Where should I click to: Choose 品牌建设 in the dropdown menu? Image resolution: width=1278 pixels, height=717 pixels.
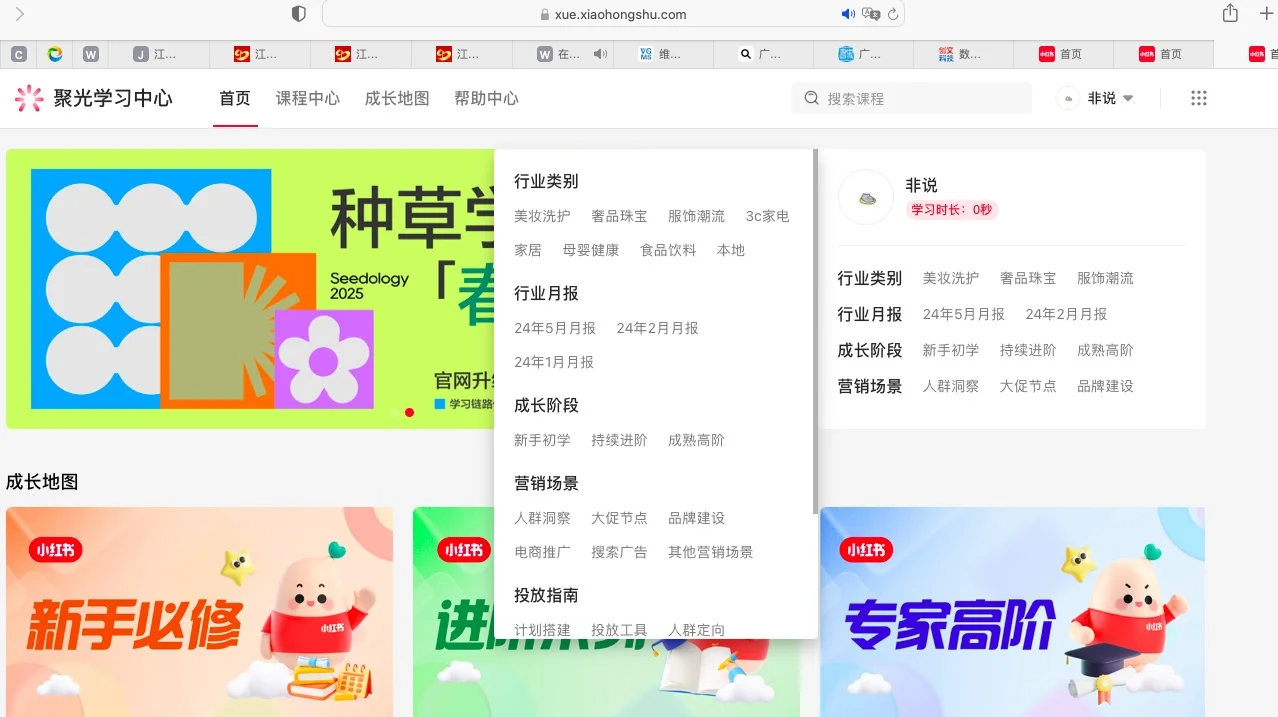pyautogui.click(x=696, y=518)
